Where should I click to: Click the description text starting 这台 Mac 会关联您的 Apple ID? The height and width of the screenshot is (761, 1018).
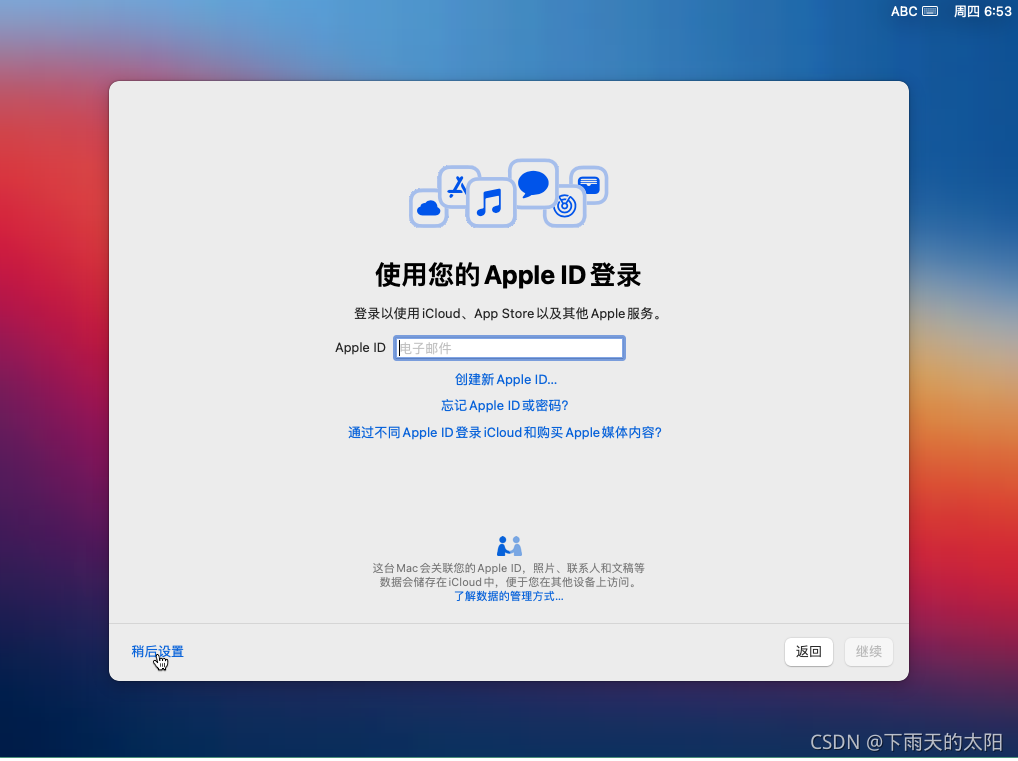coord(508,575)
